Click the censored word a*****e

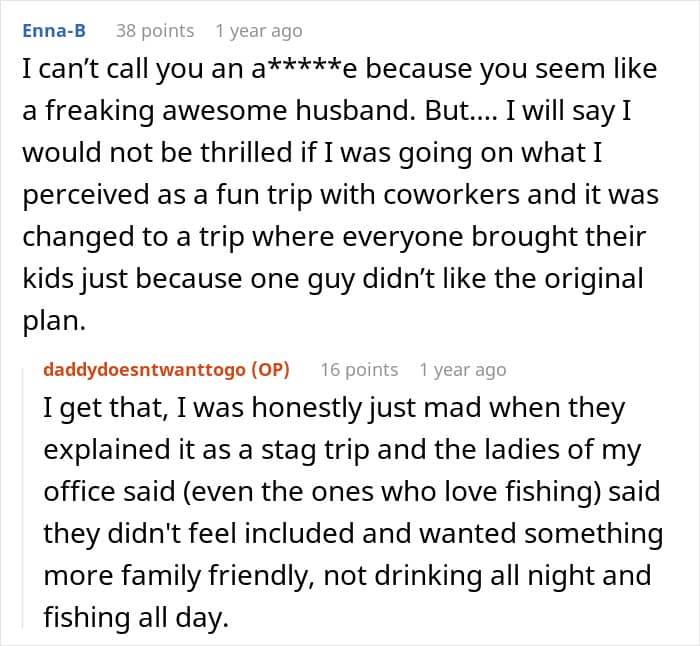tap(305, 69)
